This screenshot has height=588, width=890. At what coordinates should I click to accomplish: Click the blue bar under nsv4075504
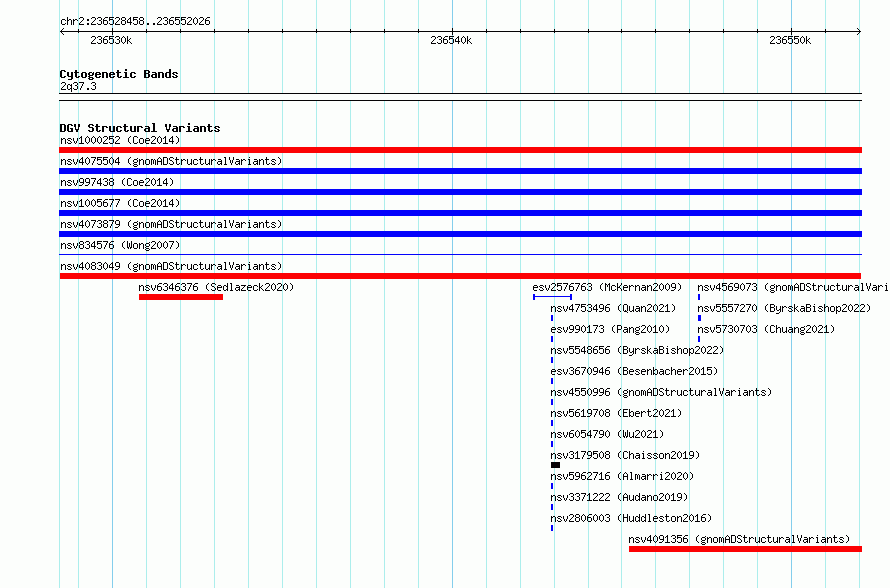coord(460,171)
